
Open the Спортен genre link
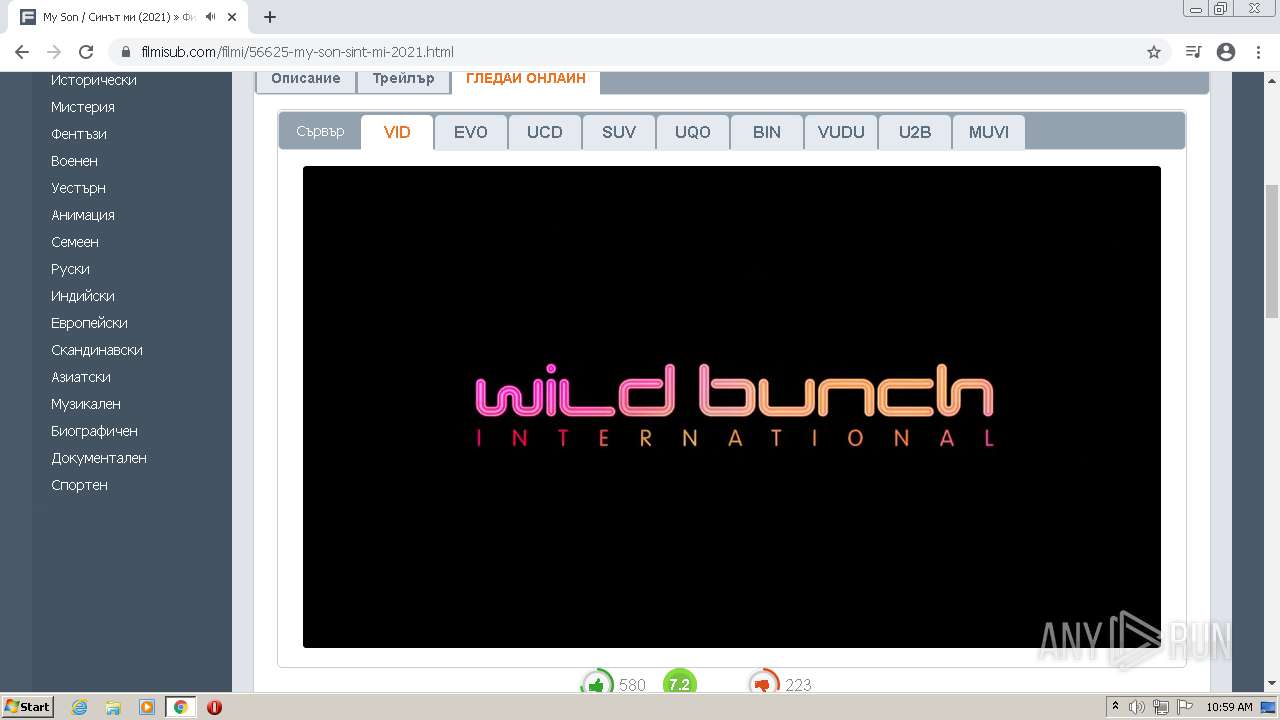79,485
